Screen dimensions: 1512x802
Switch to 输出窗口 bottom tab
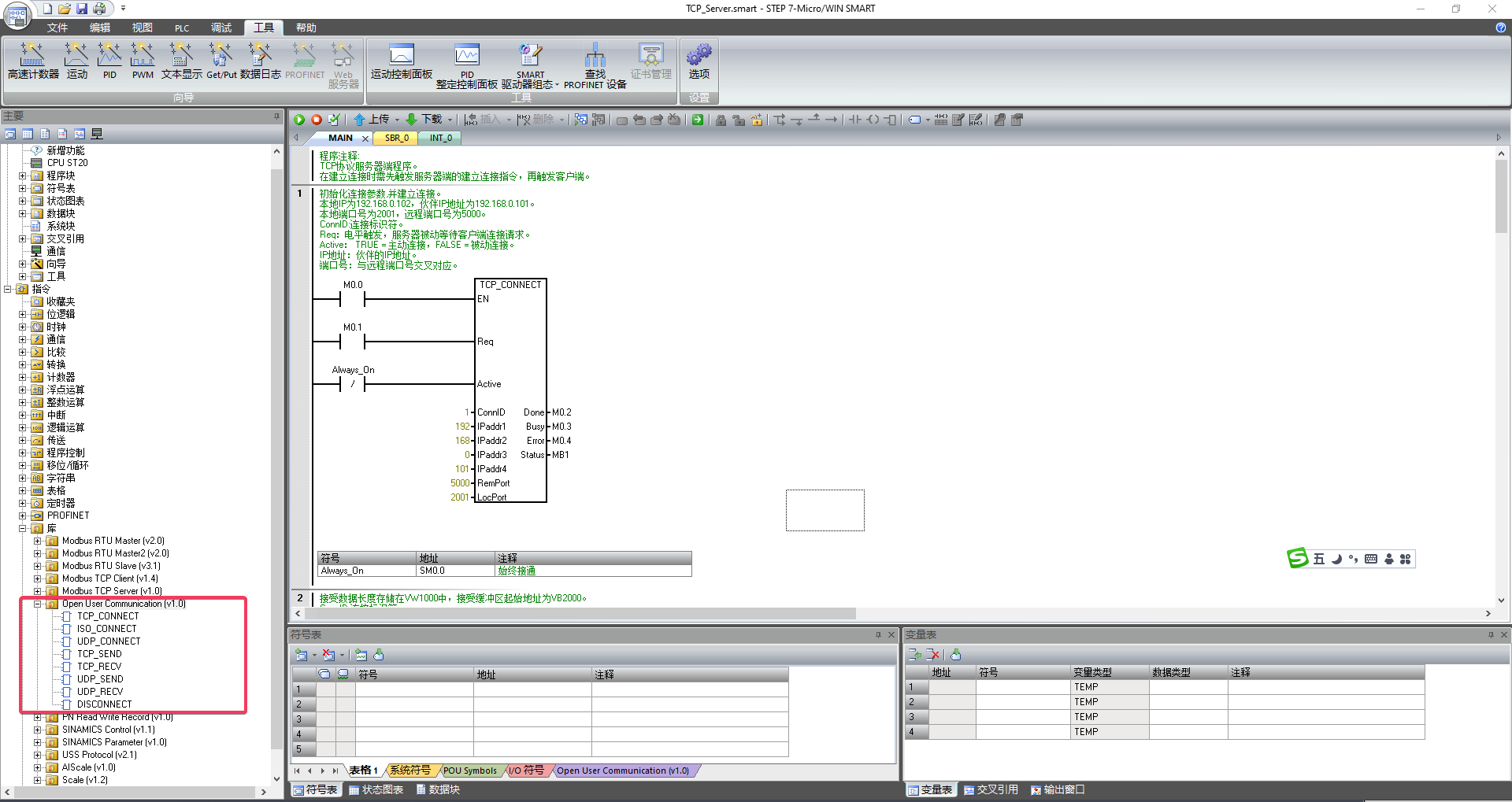[x=1058, y=789]
